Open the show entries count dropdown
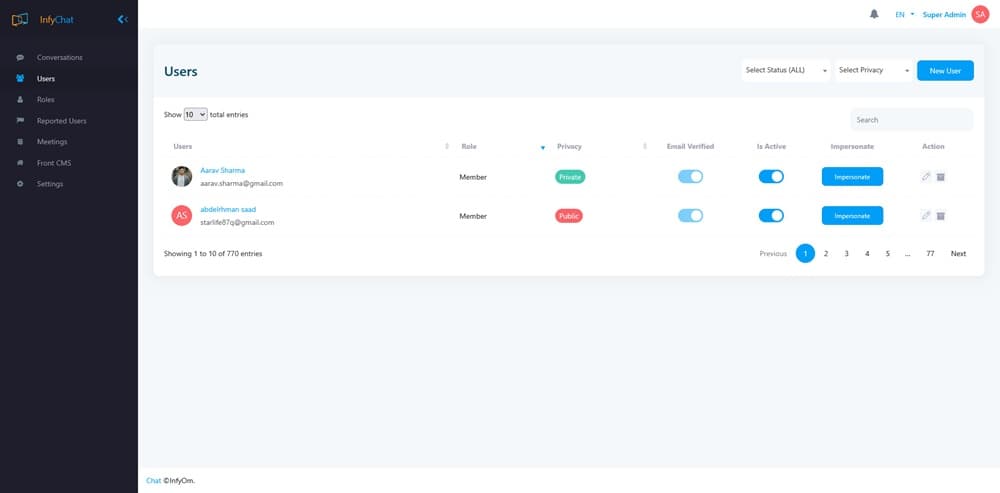 [195, 115]
